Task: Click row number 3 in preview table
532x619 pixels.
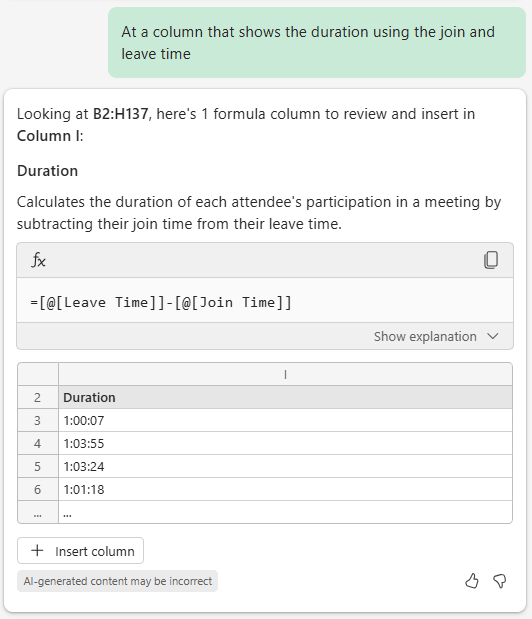Action: pos(38,420)
